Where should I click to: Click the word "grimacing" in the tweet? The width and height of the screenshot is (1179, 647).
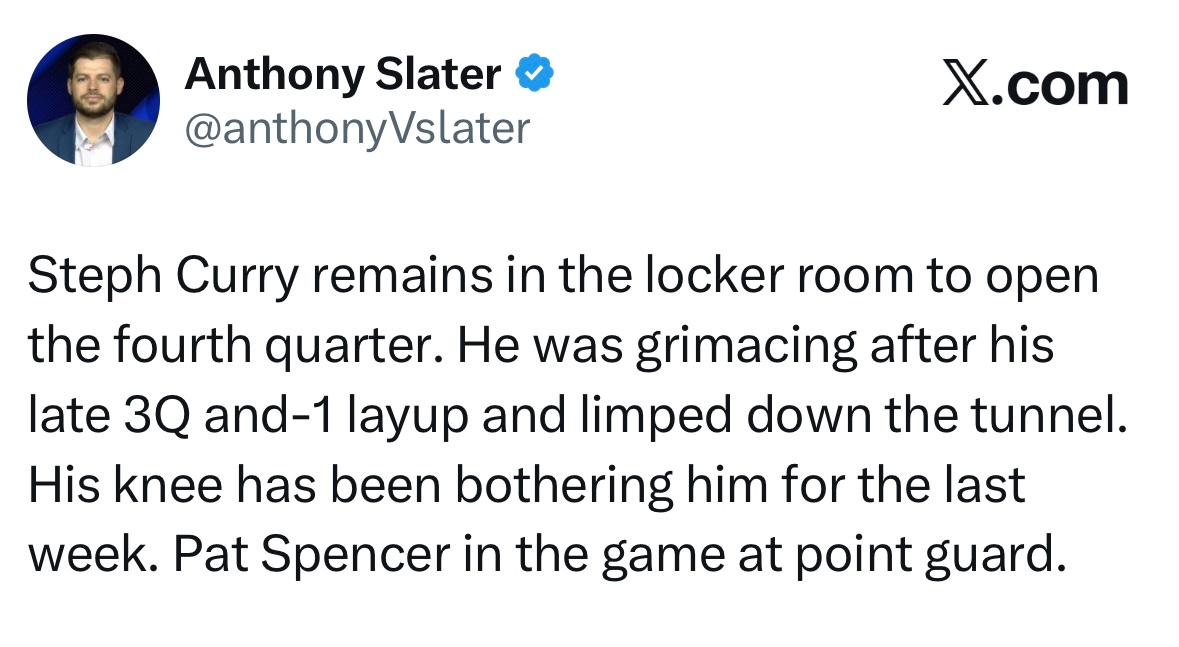pos(746,346)
